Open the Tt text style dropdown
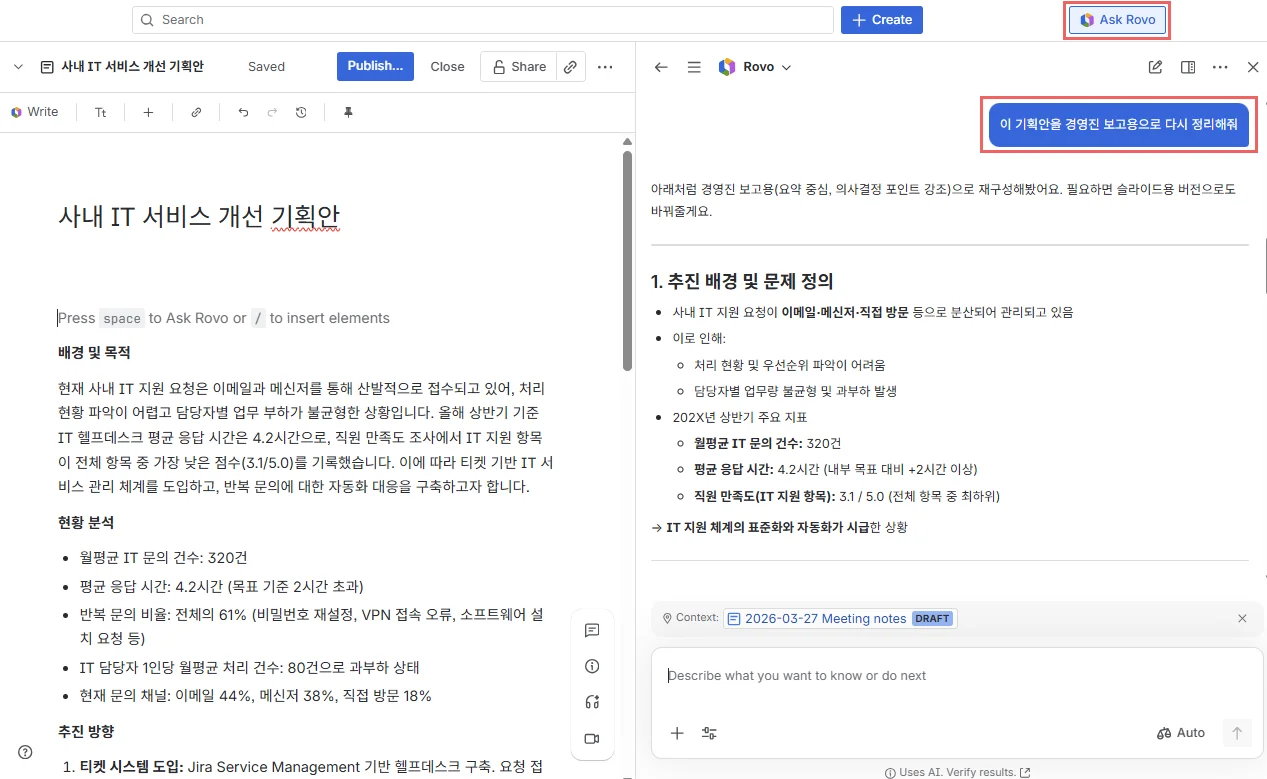 pos(101,113)
